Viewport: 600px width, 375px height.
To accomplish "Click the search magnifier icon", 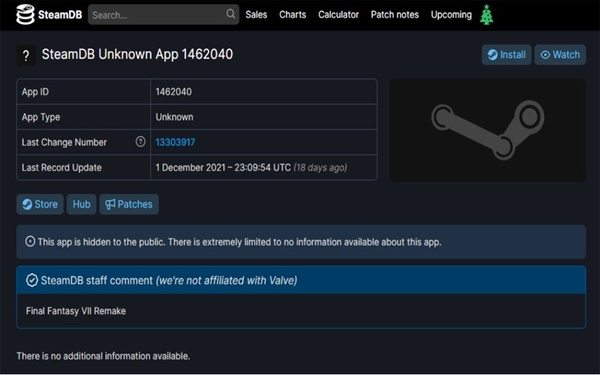I will tap(230, 14).
